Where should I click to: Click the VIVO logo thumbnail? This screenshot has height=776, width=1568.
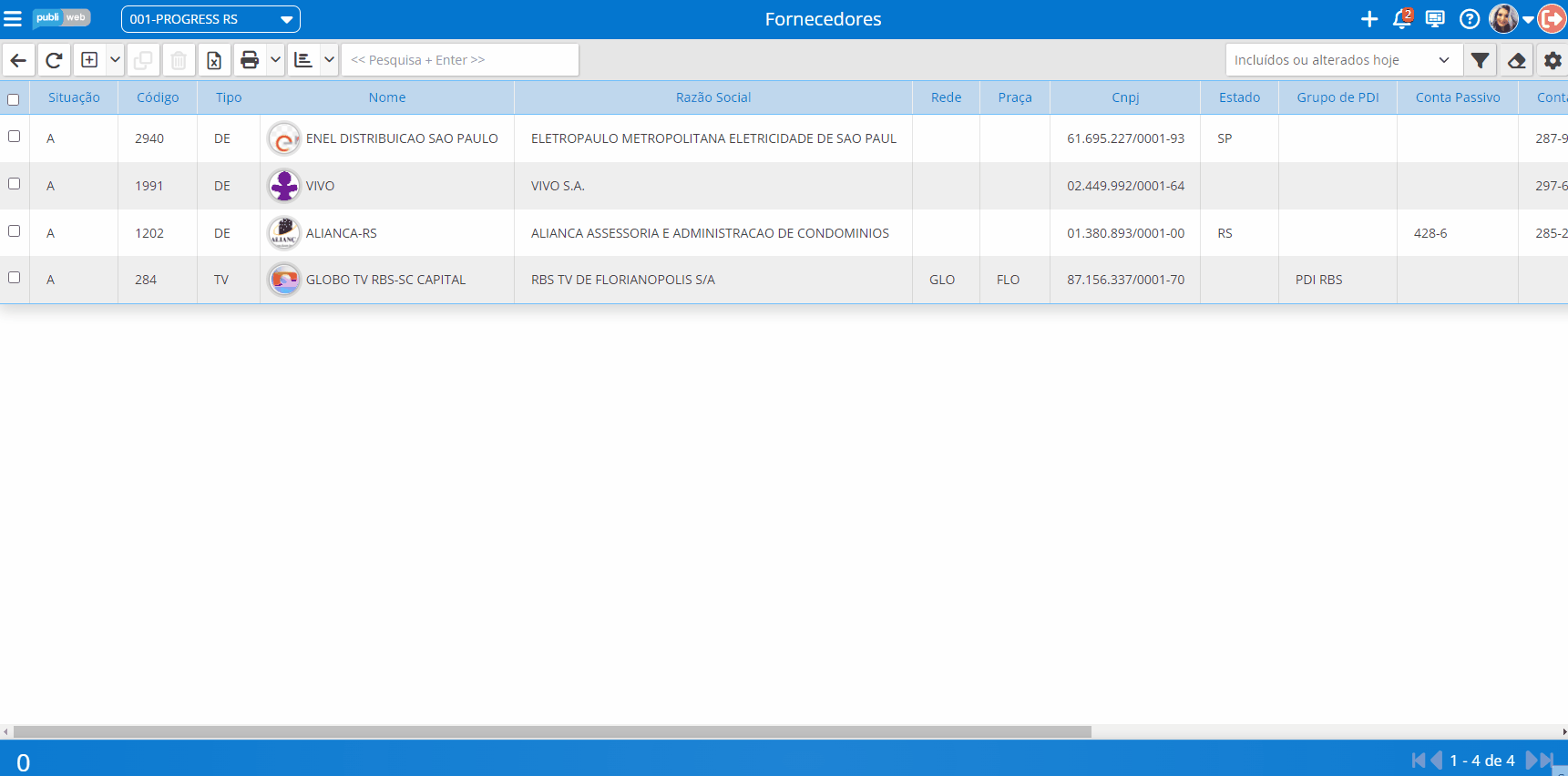tap(284, 186)
